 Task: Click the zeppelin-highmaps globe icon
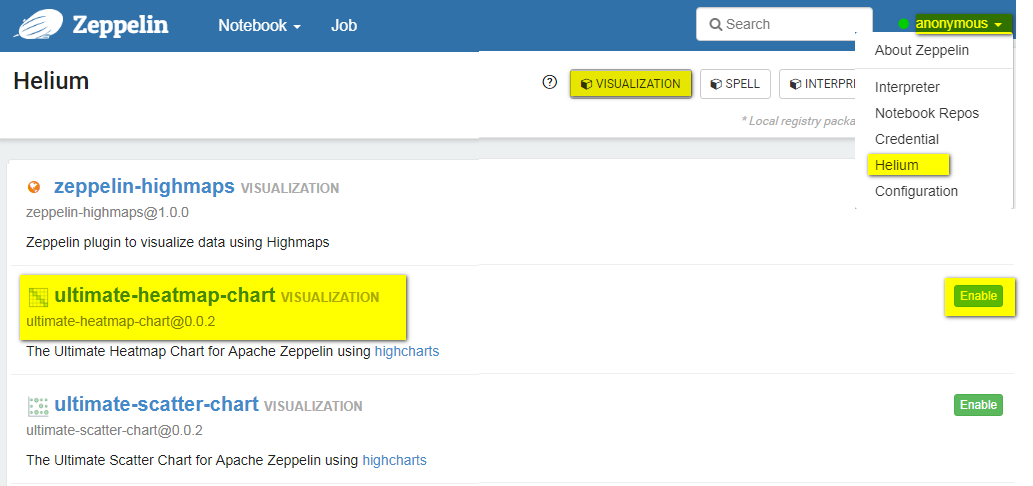[x=34, y=188]
